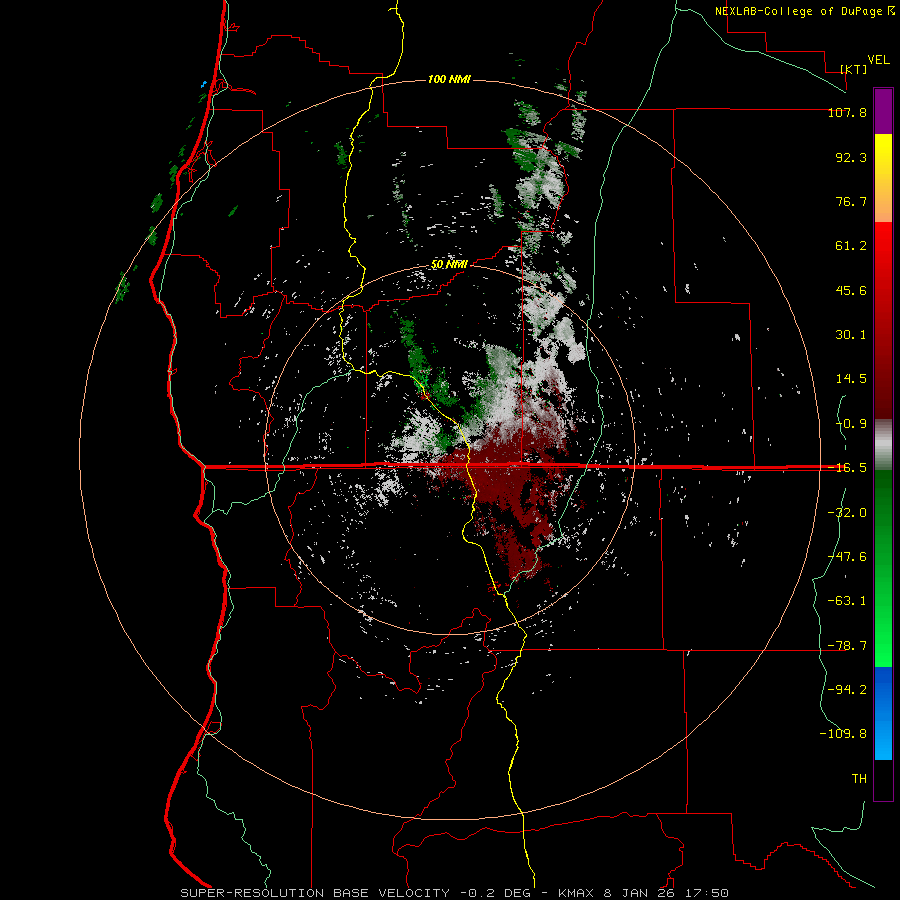900x900 pixels.
Task: Click the VEL product label
Action: coord(878,59)
